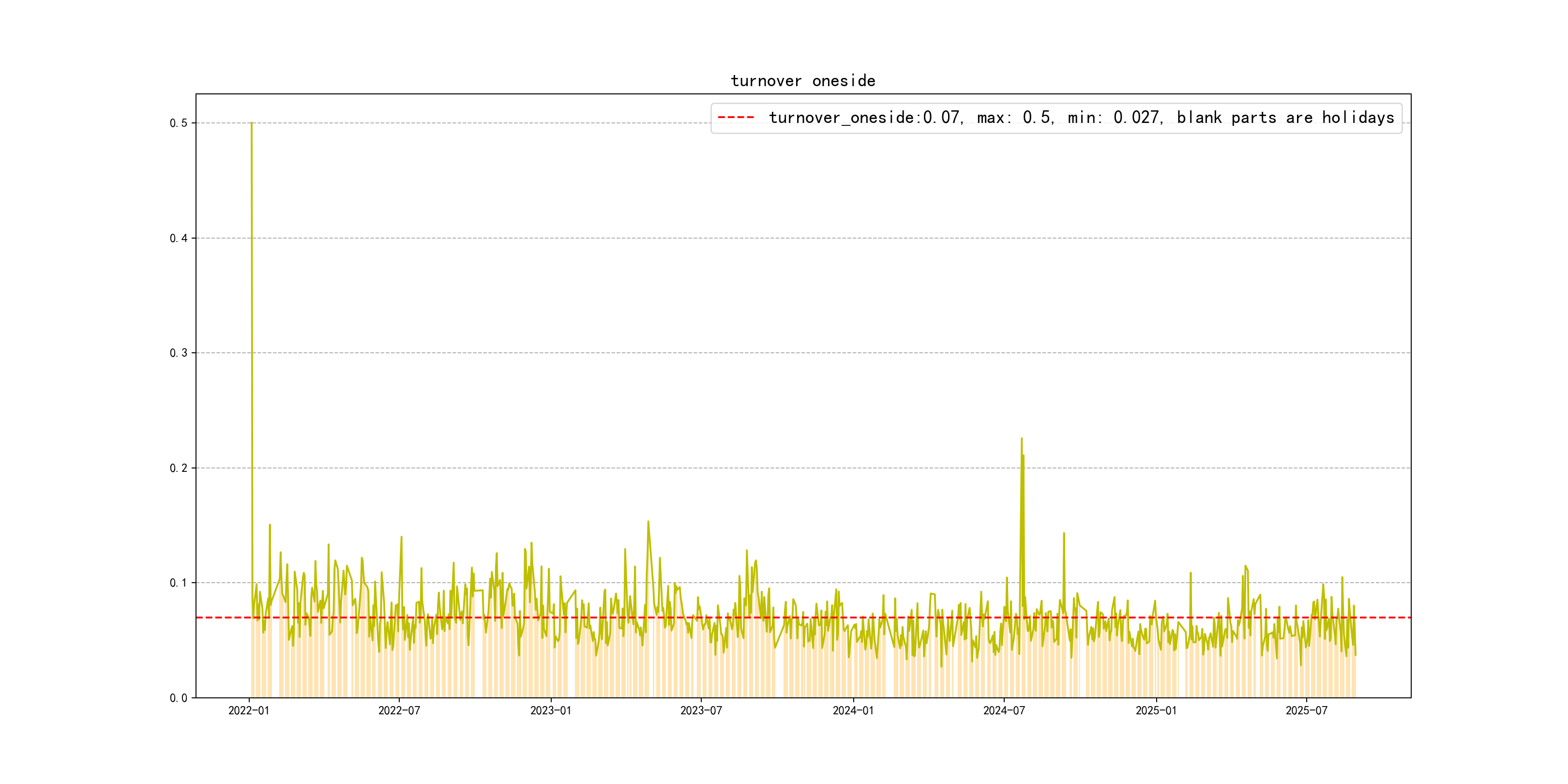Click the 0.2 y-axis tick label
Viewport: 1568px width, 784px height.
tap(179, 468)
